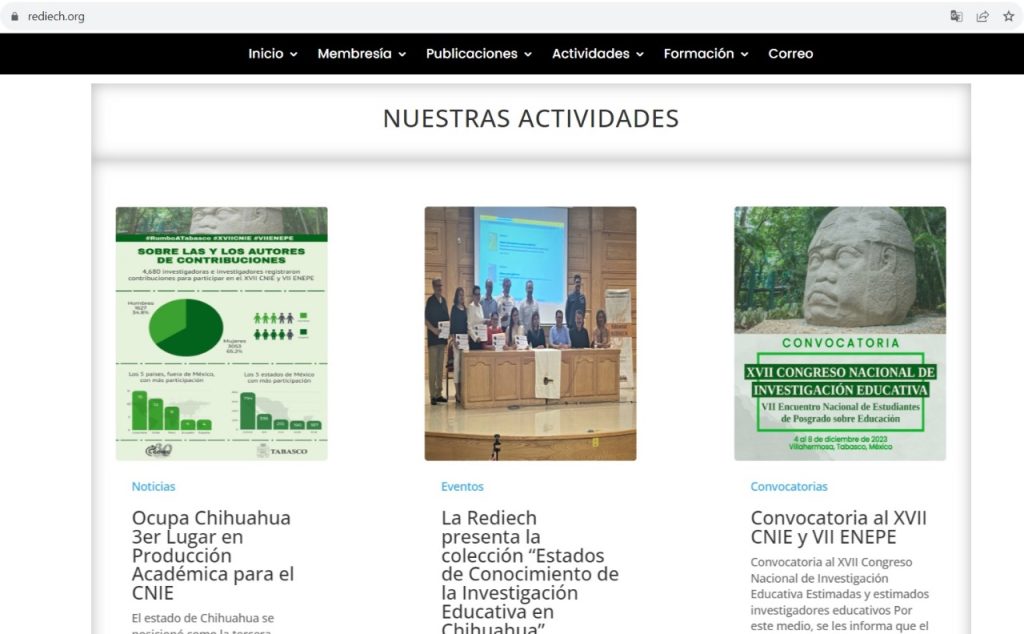Open the Formación menu item
Viewport: 1024px width, 634px height.
(x=698, y=54)
